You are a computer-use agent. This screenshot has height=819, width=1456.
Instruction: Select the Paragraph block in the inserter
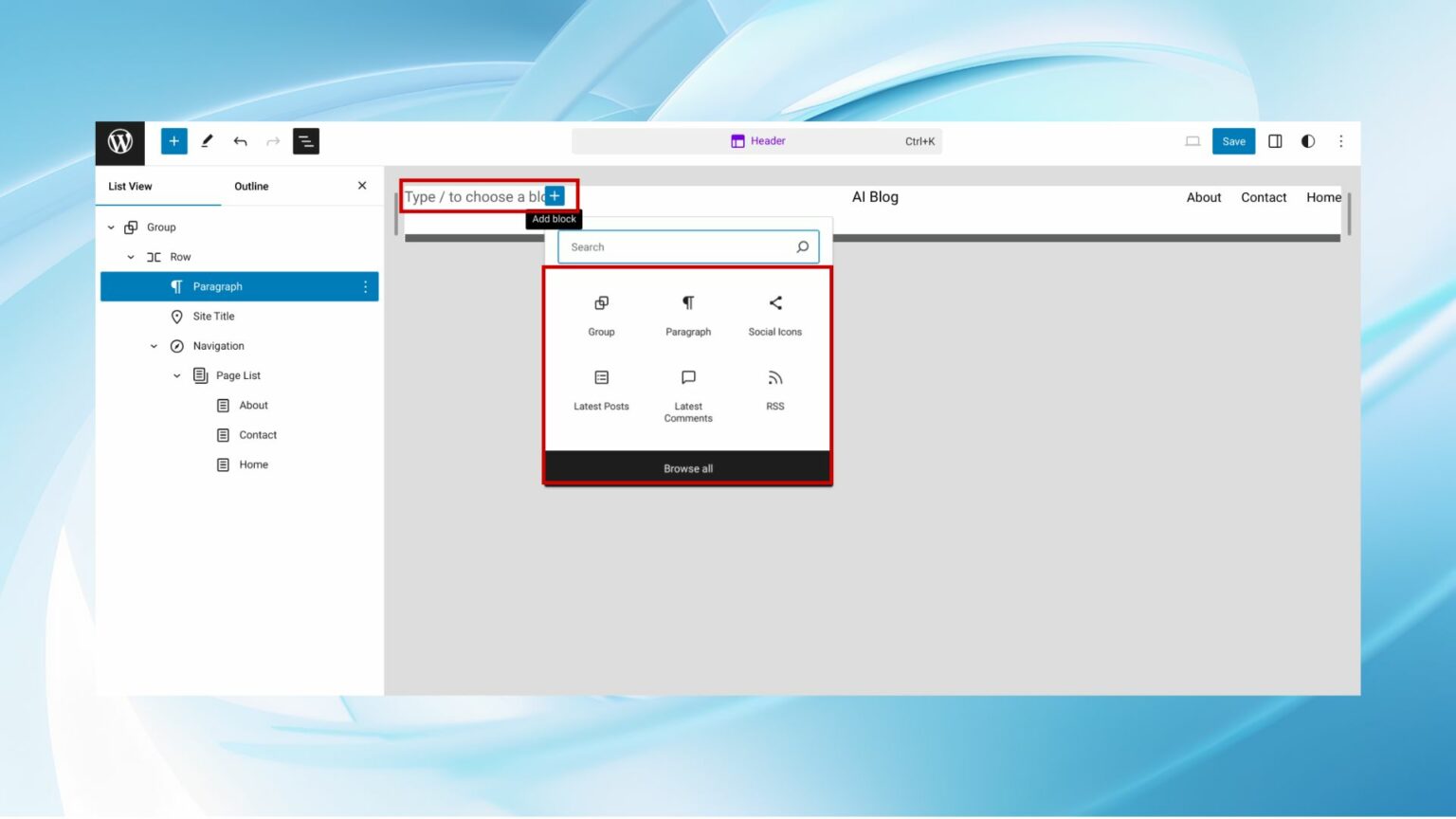pos(688,316)
